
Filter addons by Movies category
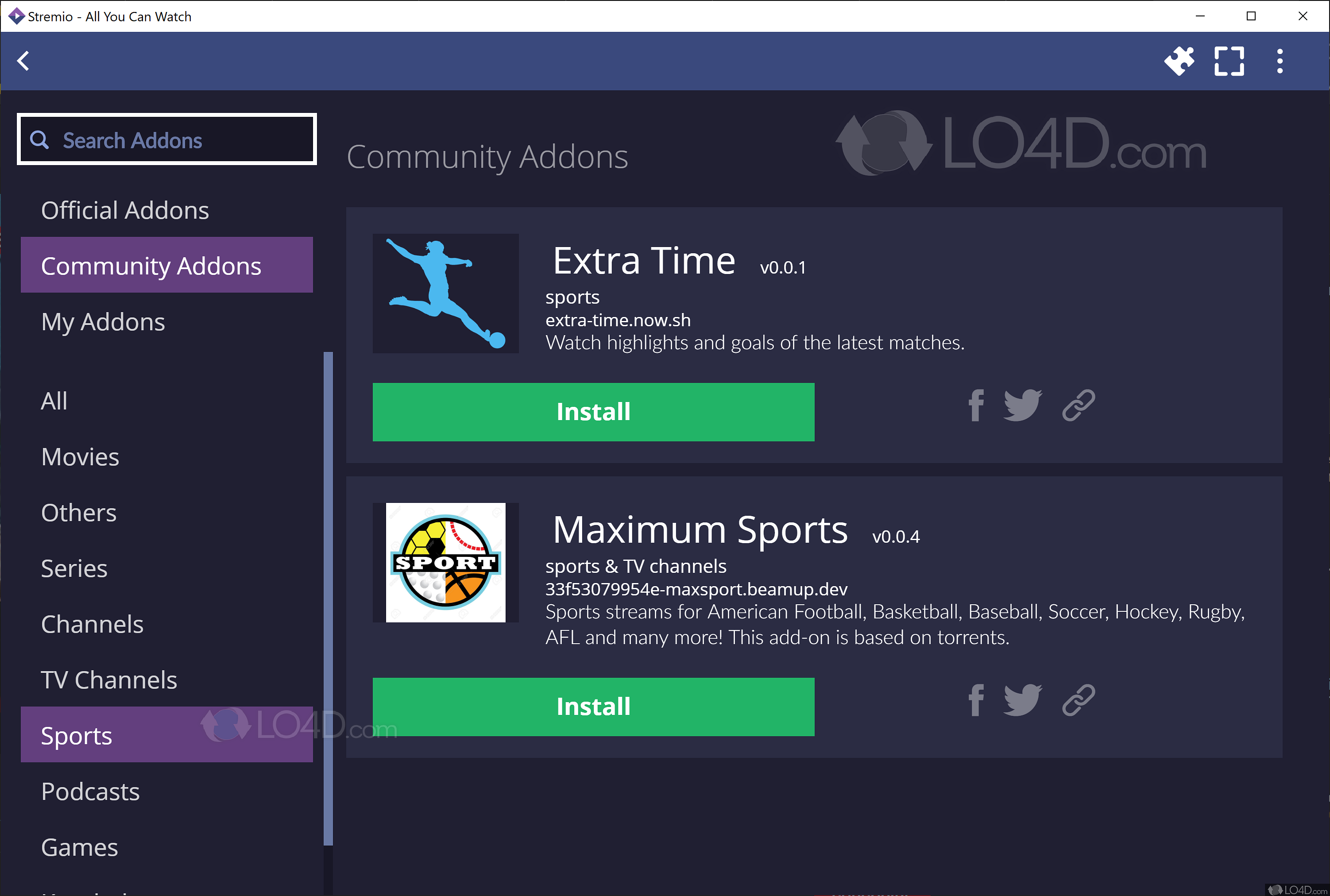pos(80,456)
